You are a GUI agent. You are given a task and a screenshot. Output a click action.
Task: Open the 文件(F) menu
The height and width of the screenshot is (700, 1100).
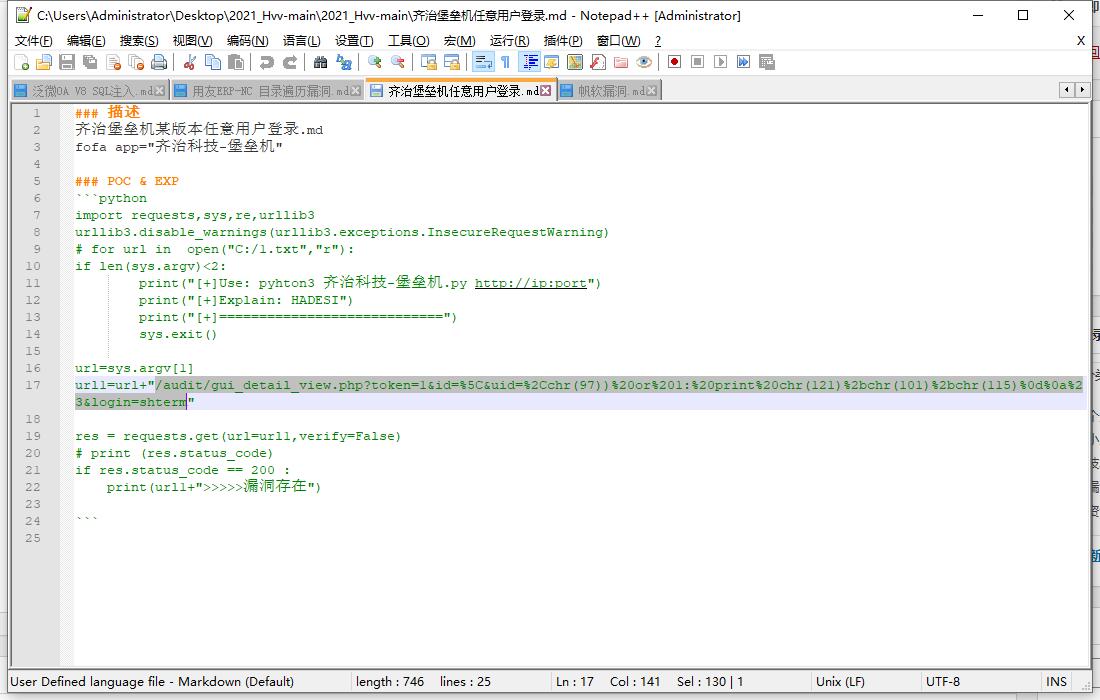34,41
